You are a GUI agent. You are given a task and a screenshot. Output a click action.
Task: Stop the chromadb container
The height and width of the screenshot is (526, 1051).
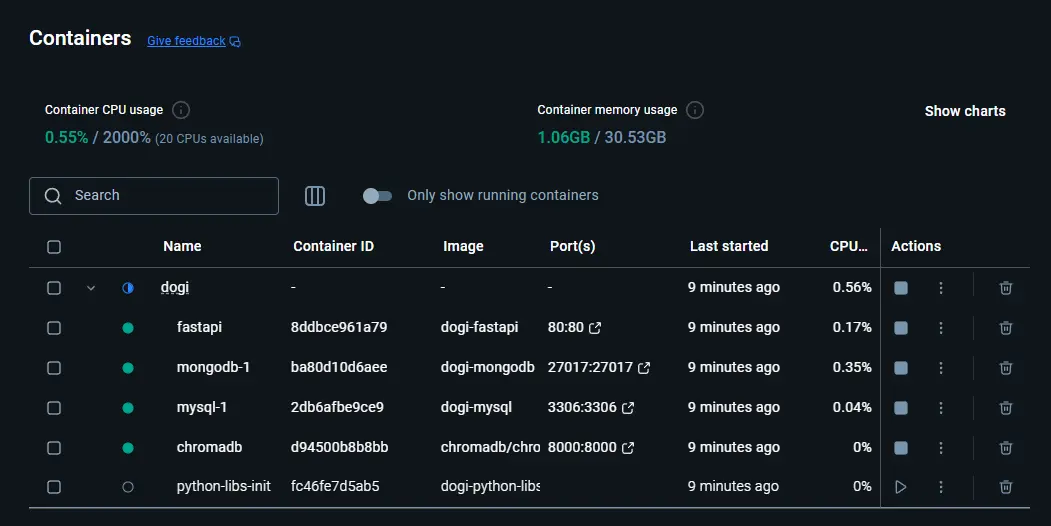(x=901, y=448)
